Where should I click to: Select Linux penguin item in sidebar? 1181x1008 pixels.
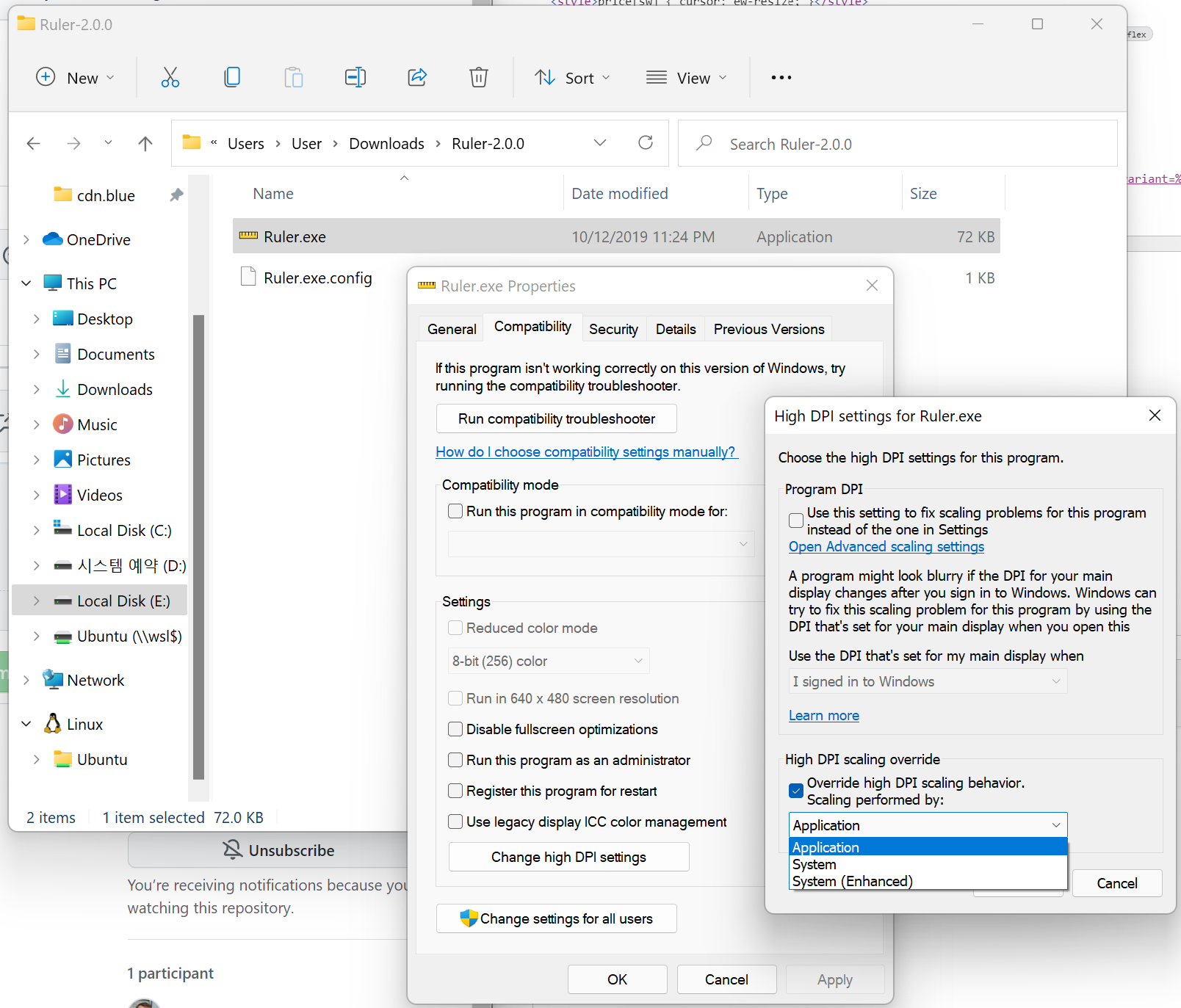click(84, 724)
